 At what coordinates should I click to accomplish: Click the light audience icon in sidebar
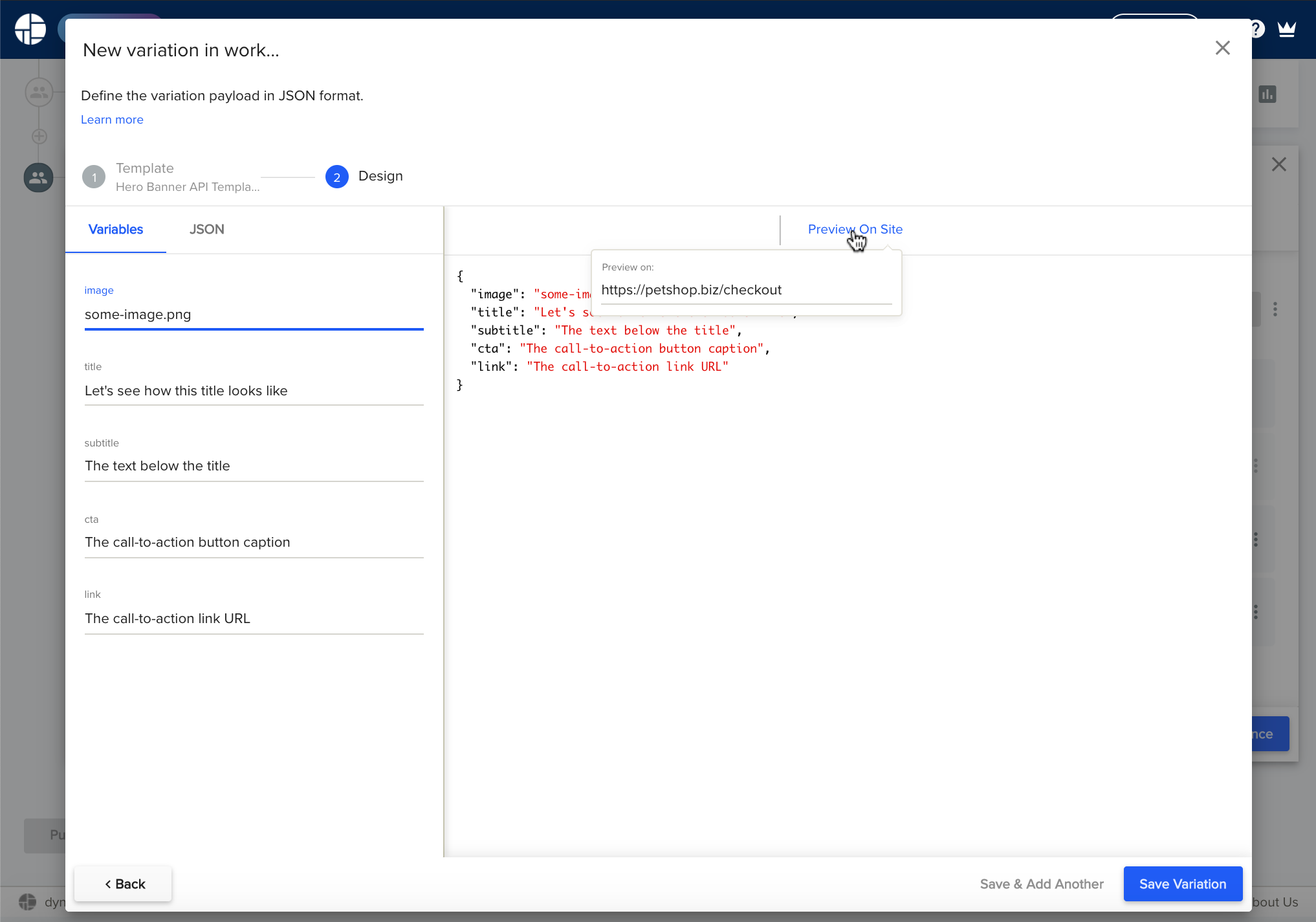38,93
